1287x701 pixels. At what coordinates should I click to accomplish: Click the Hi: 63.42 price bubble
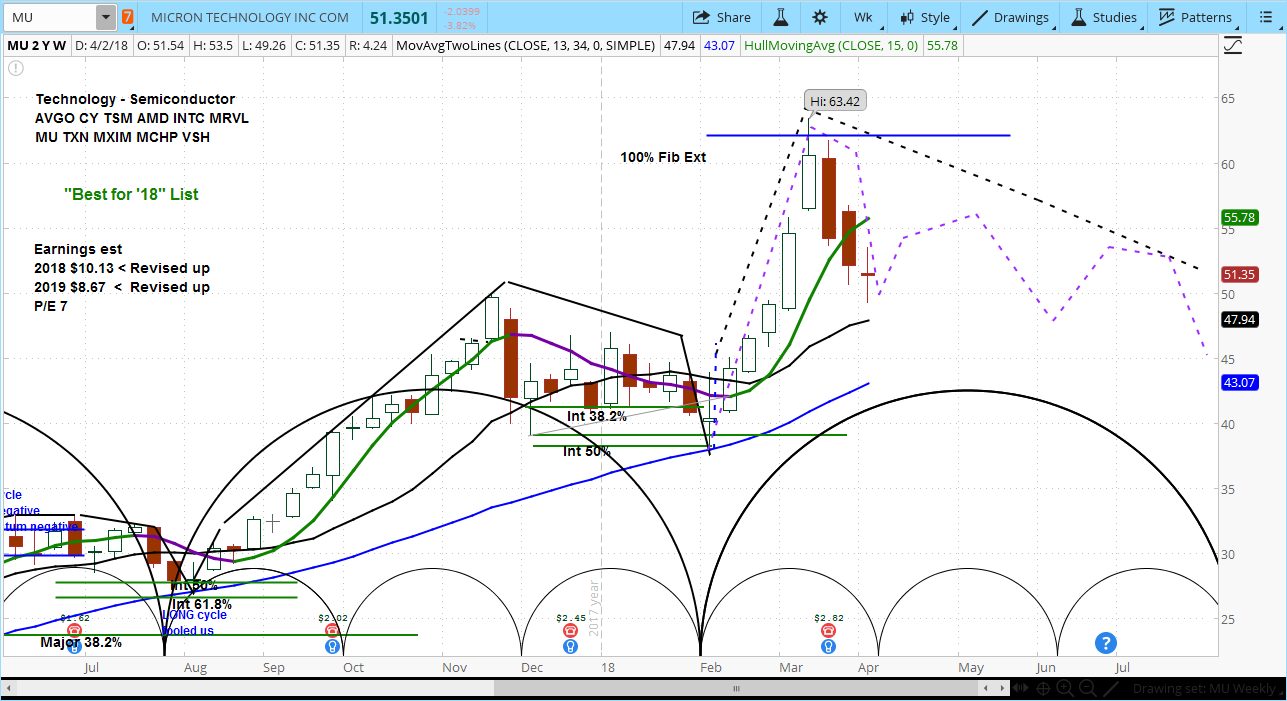point(834,100)
